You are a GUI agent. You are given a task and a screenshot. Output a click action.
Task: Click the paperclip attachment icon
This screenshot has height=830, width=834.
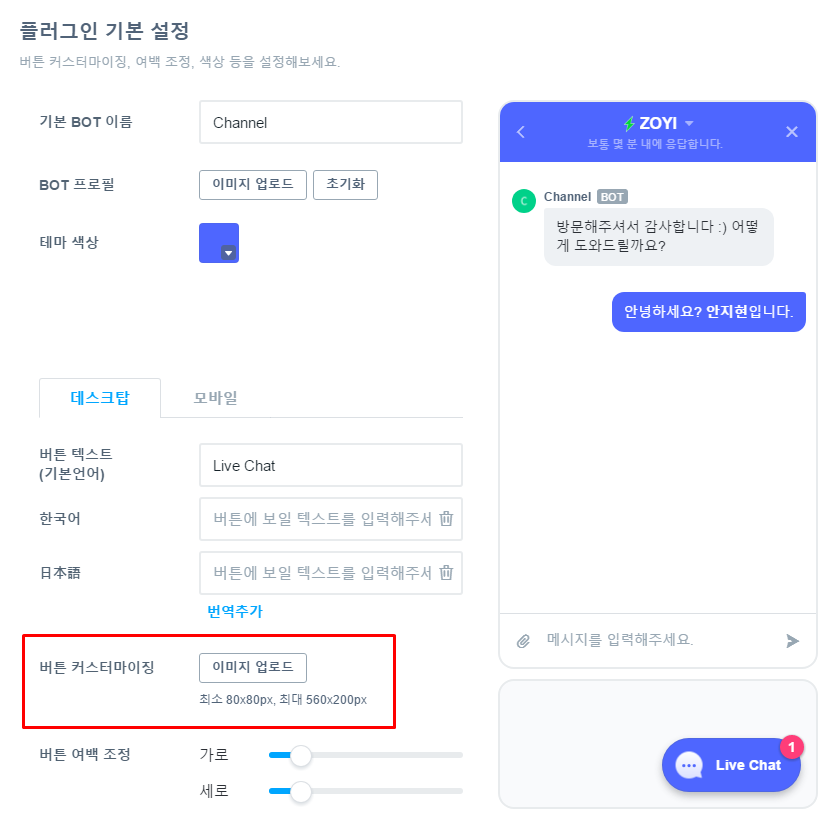click(x=523, y=640)
